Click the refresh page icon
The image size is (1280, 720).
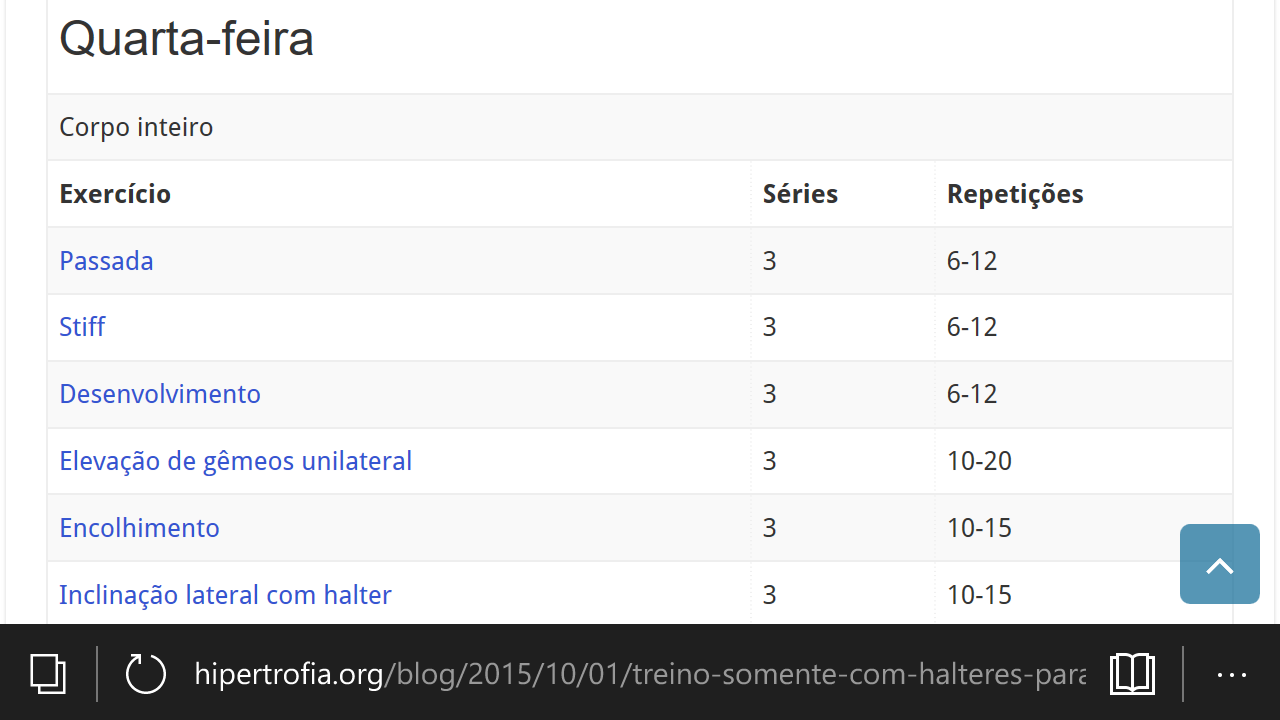pos(146,674)
